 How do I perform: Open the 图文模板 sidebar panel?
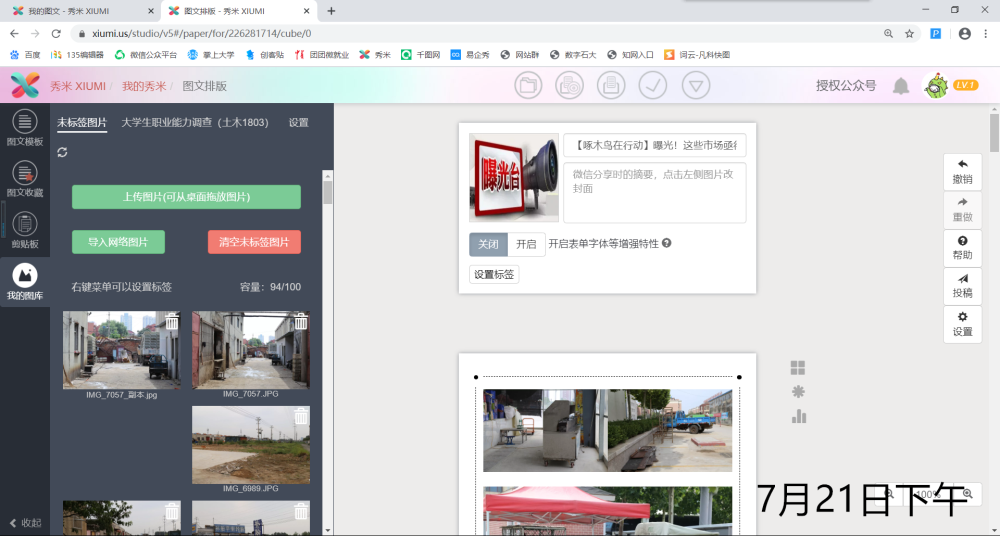25,128
